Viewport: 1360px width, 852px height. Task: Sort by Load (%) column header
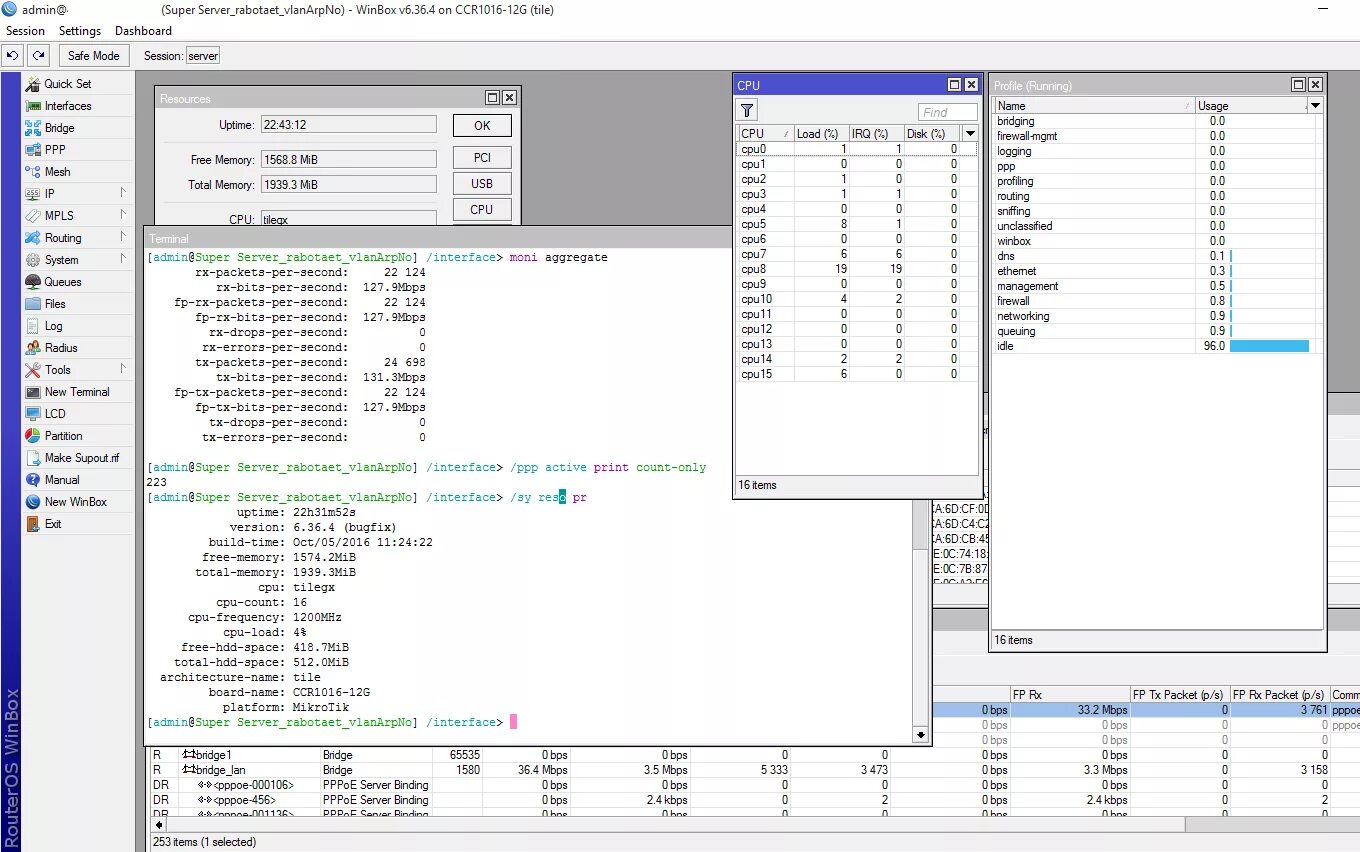coord(820,134)
